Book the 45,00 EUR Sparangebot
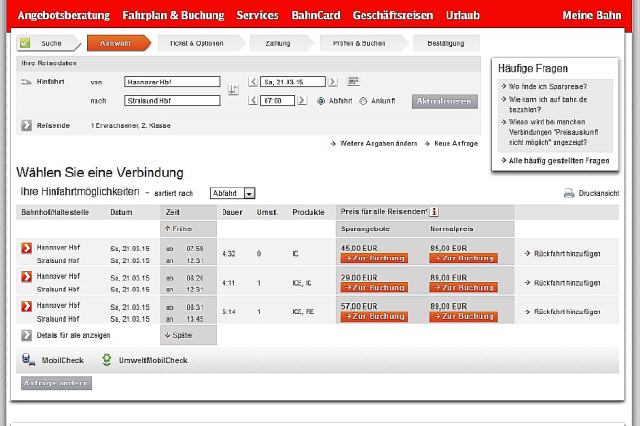 374,258
